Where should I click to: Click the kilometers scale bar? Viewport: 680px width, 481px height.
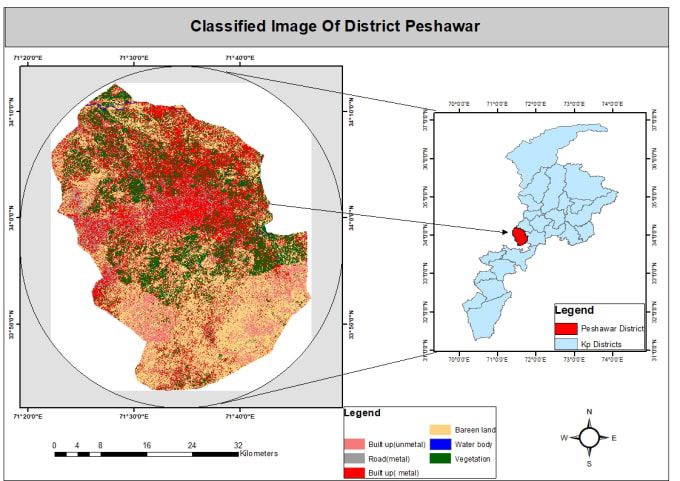147,454
